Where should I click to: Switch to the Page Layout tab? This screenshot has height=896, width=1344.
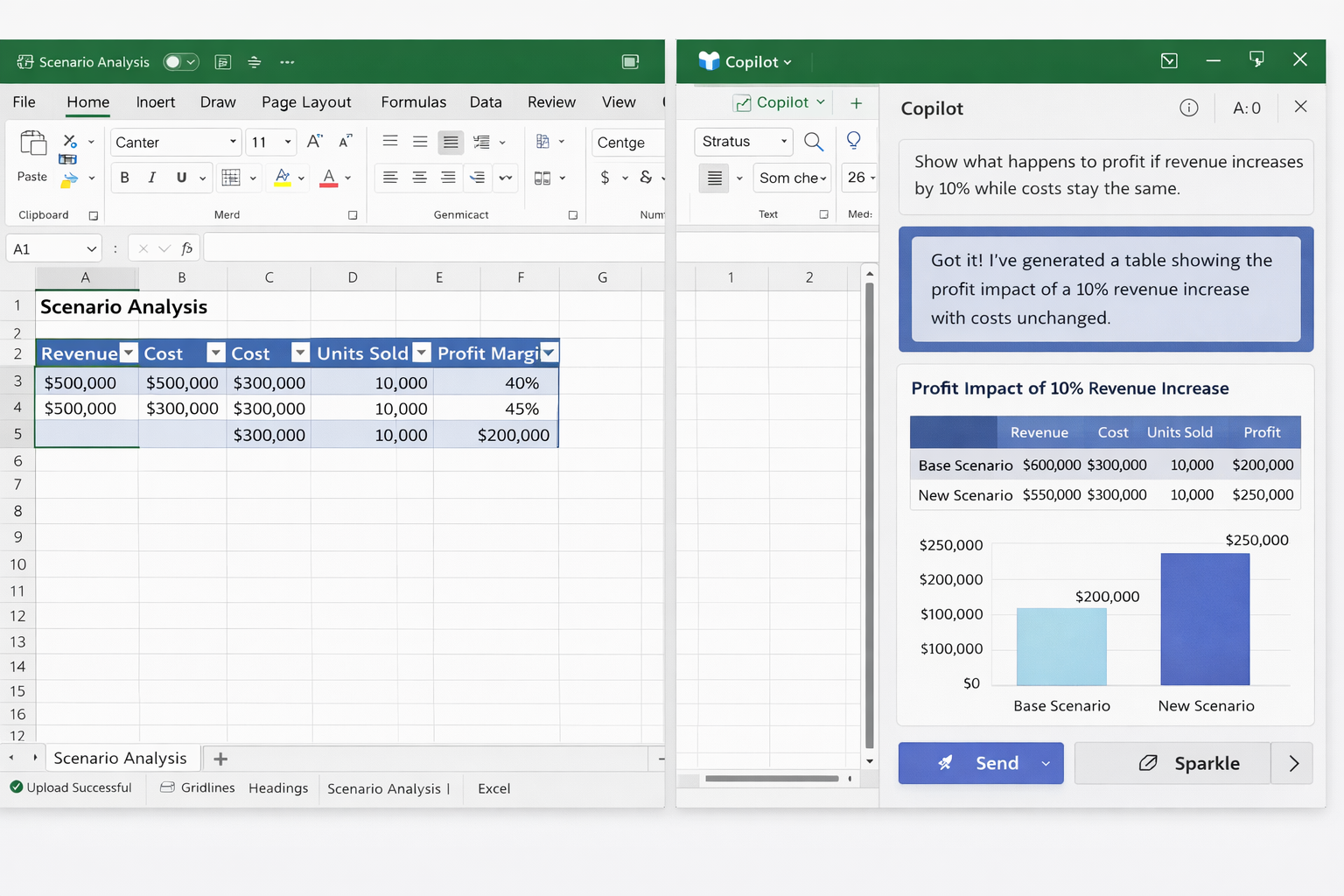tap(306, 102)
